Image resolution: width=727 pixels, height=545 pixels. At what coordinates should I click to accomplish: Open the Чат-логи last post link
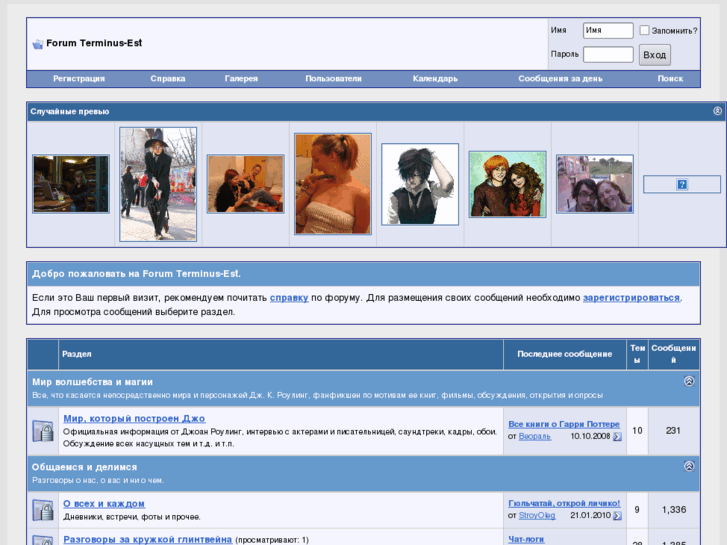(x=526, y=539)
